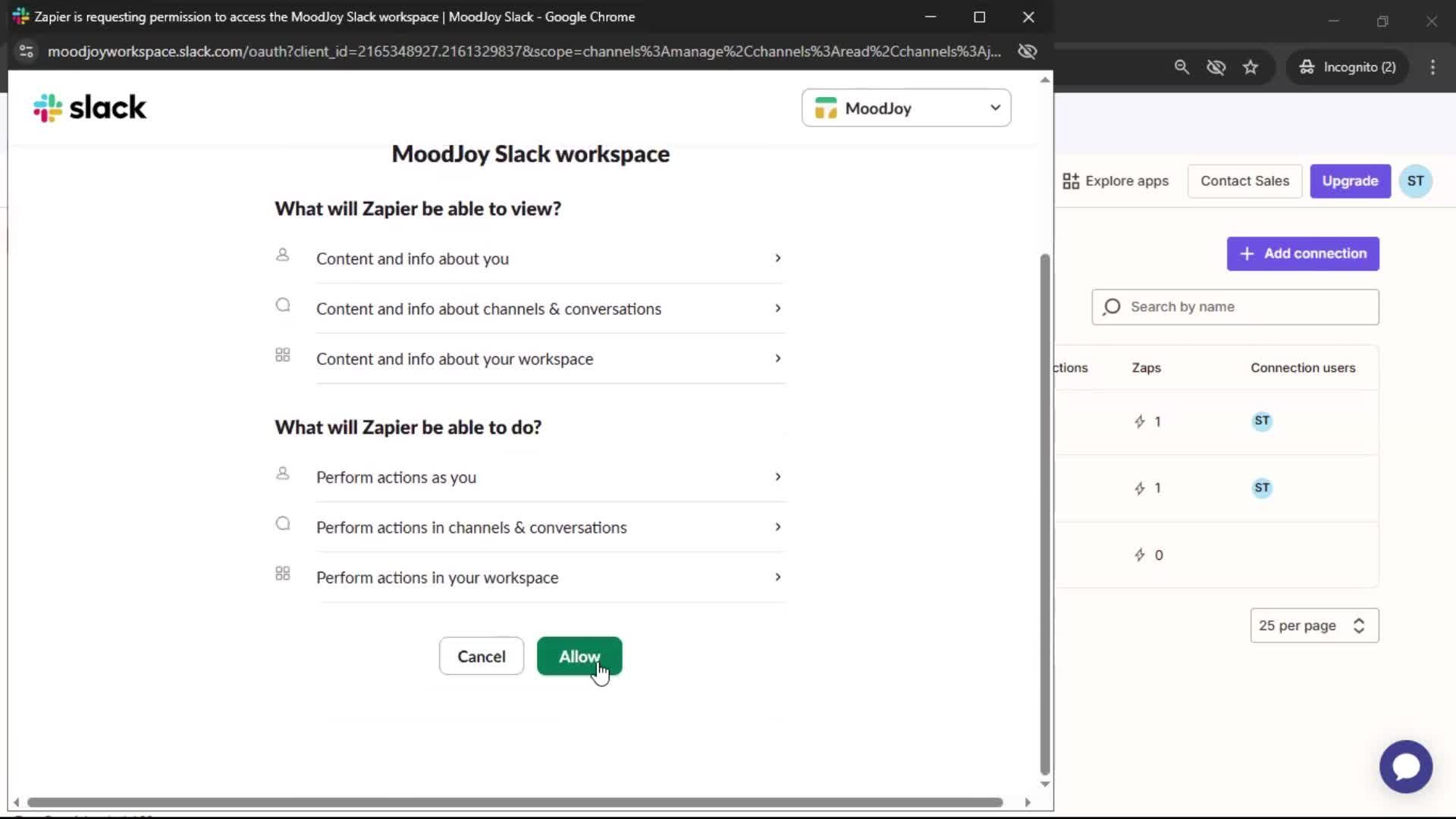Click grid icon beside Perform actions in your workspace

coord(283,573)
